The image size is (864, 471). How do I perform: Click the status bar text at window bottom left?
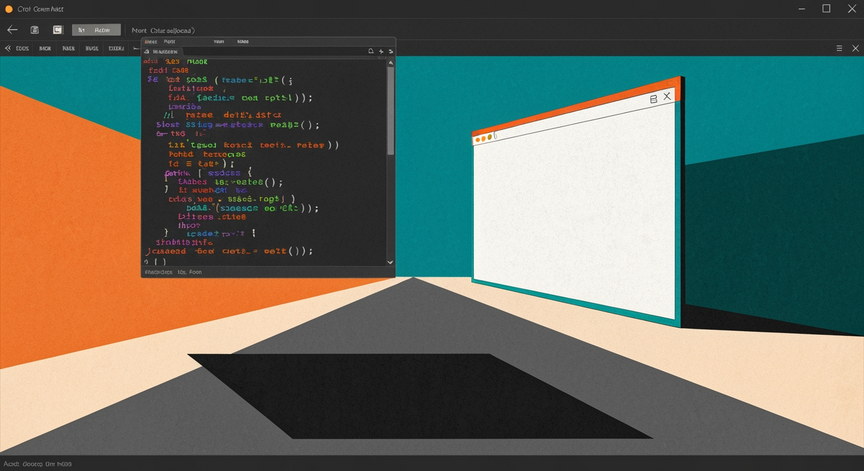point(37,464)
